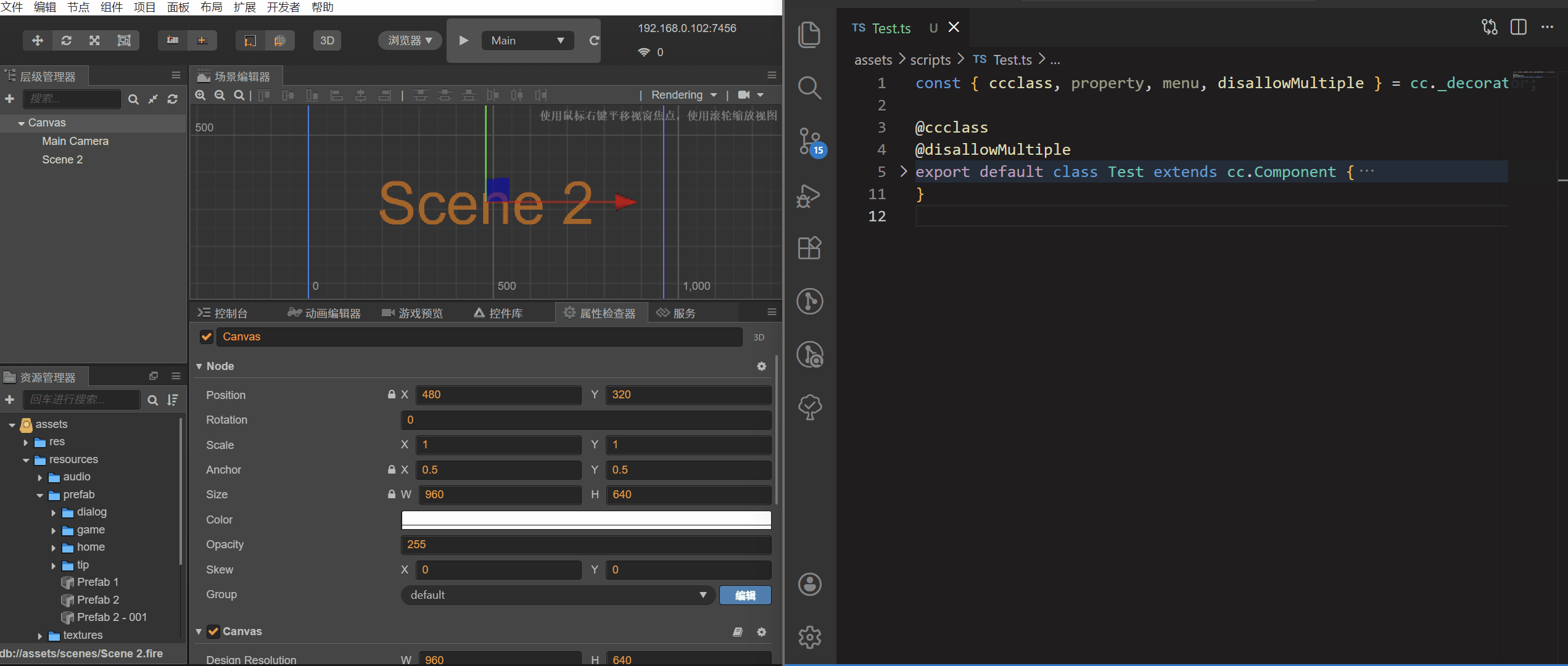Select the move transform tool
Viewport: 1568px width, 666px height.
coord(38,41)
